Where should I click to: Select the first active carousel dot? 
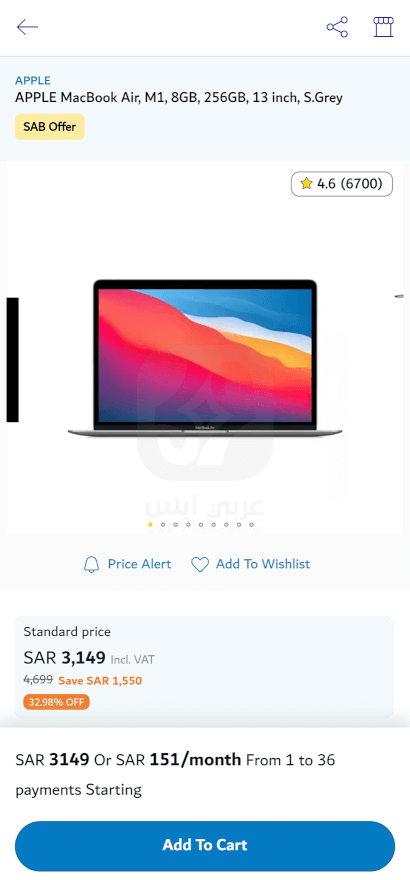click(x=150, y=525)
